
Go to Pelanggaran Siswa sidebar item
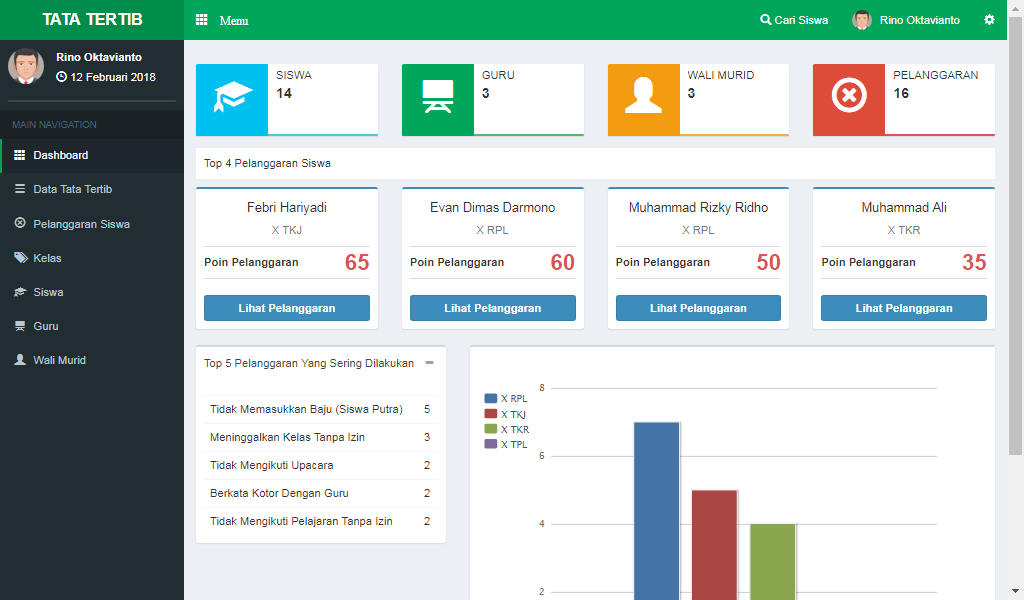click(80, 224)
